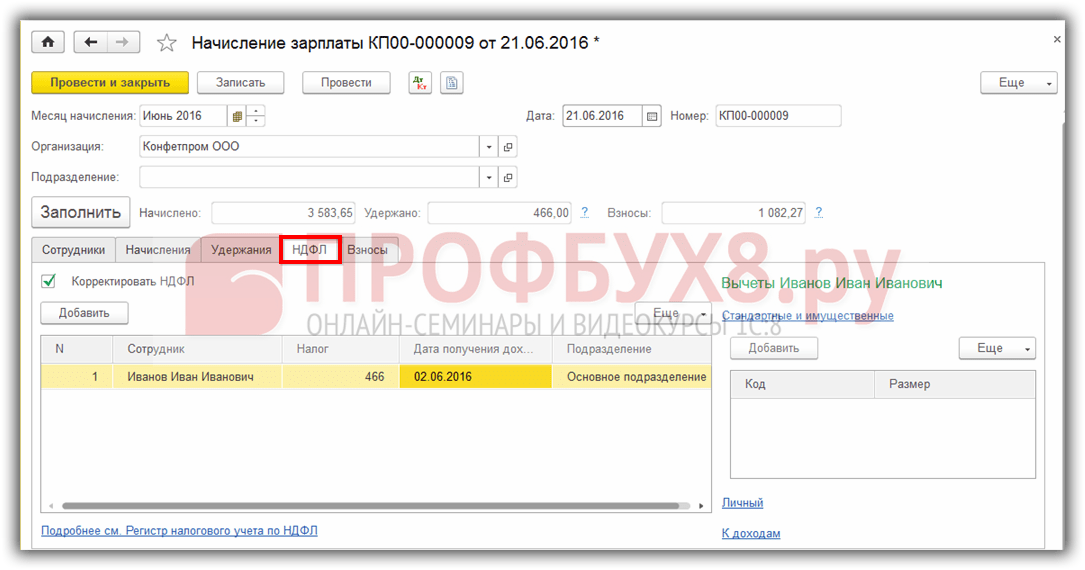Click the Месяц начисления input field
Viewport: 1085px width, 570px height.
coord(183,116)
